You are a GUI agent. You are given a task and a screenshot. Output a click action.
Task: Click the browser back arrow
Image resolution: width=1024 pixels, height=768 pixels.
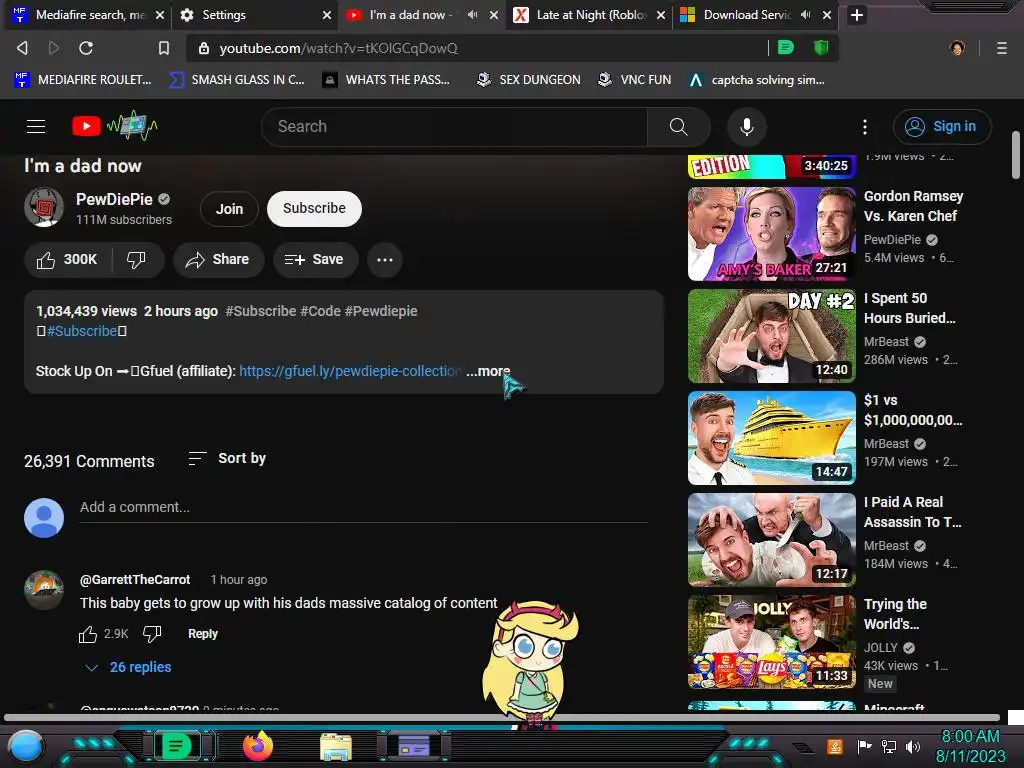pyautogui.click(x=22, y=48)
